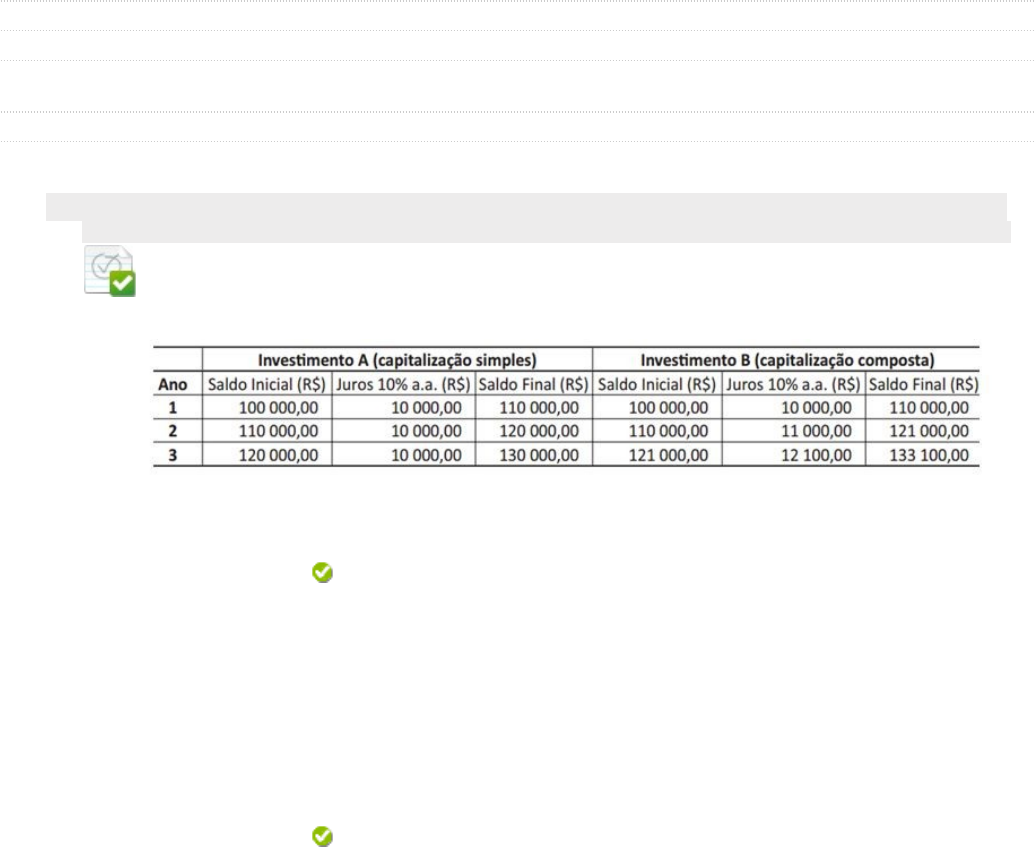Click the quiz icon with green checkmark badge
This screenshot has height=847, width=1034.
click(x=110, y=273)
